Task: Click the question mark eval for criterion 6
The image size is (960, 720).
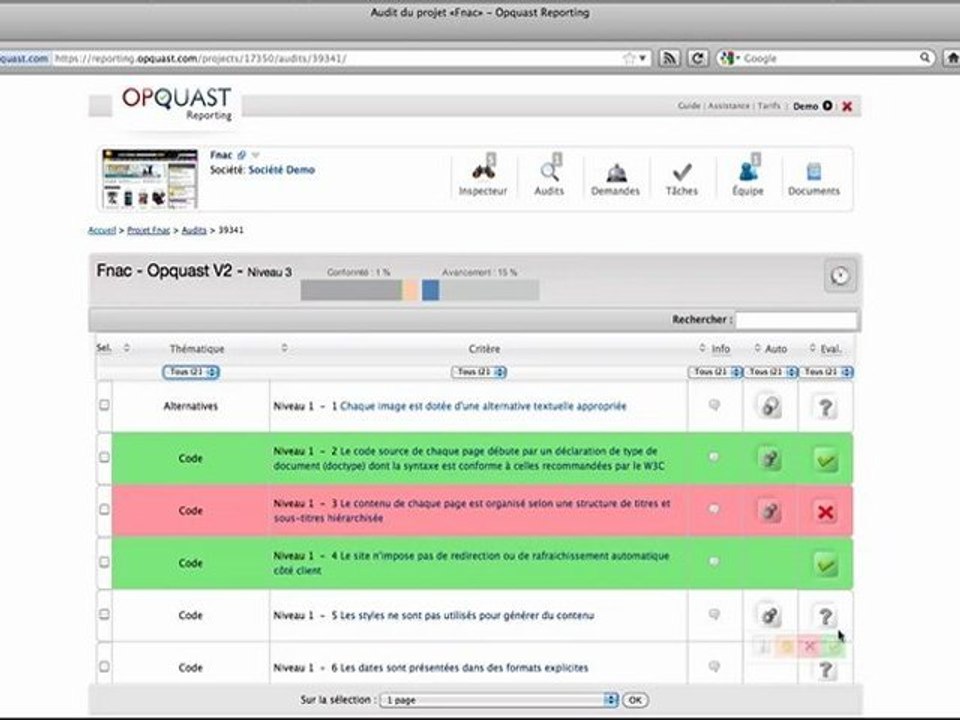Action: click(825, 669)
